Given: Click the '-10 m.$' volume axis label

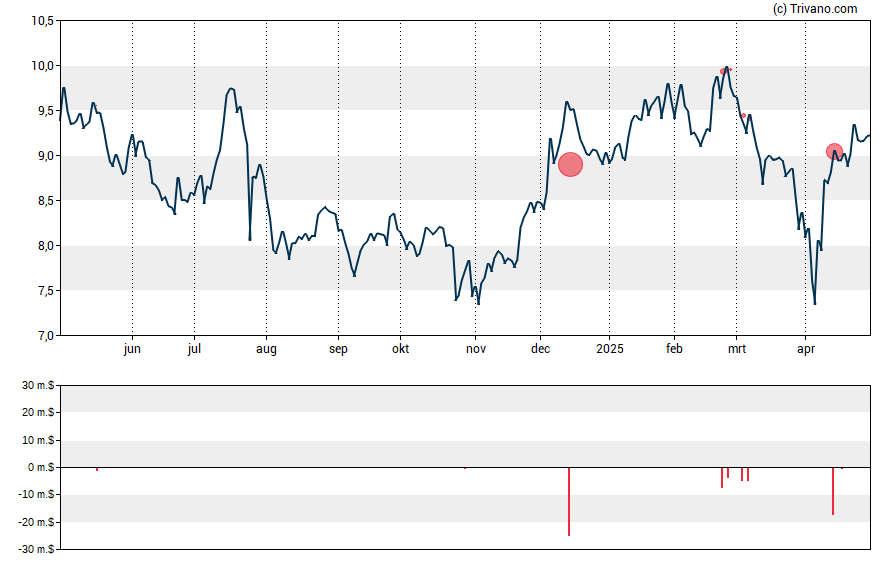Looking at the screenshot, I should [x=36, y=494].
